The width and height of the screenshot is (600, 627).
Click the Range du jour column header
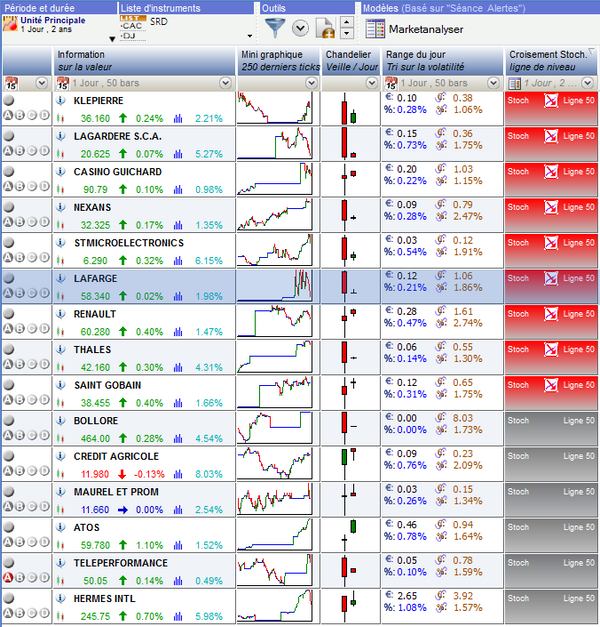click(x=442, y=61)
